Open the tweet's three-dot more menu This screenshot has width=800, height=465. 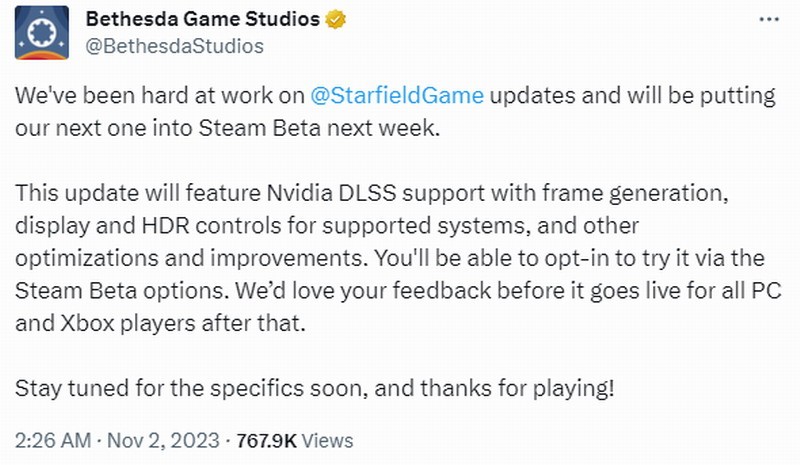(x=764, y=20)
